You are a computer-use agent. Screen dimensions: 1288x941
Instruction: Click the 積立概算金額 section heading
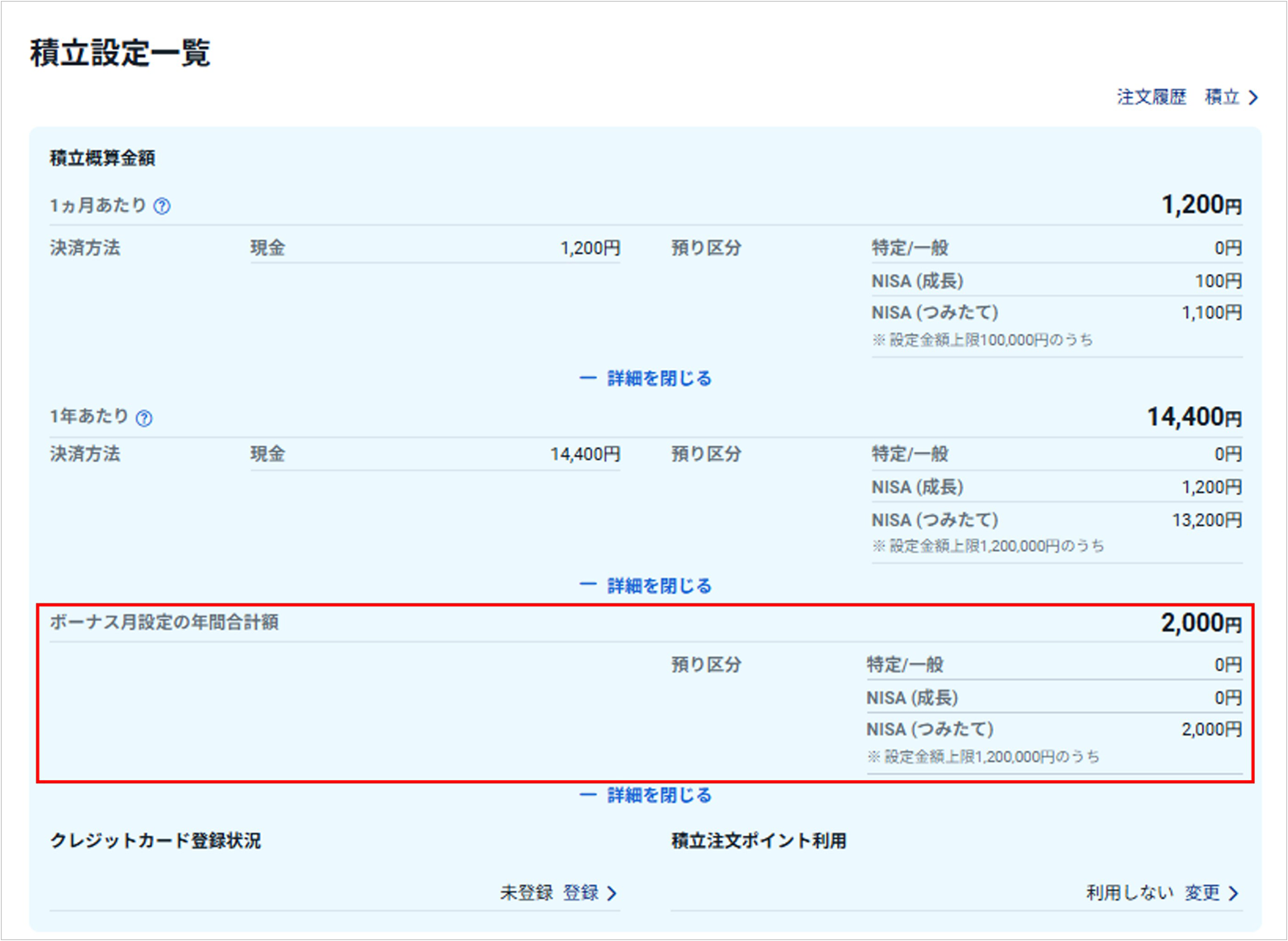102,158
